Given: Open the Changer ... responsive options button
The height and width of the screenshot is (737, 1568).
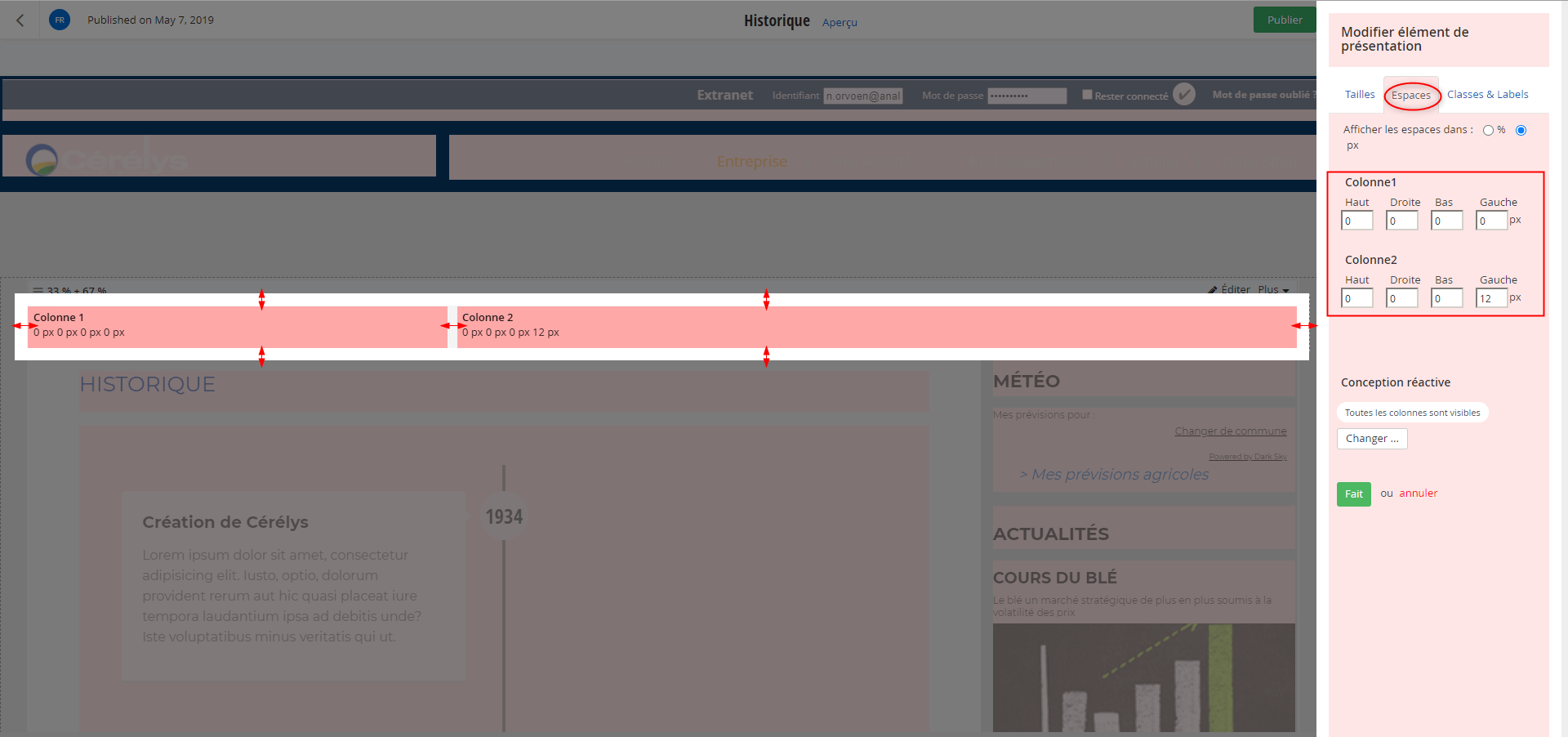Looking at the screenshot, I should (1371, 439).
